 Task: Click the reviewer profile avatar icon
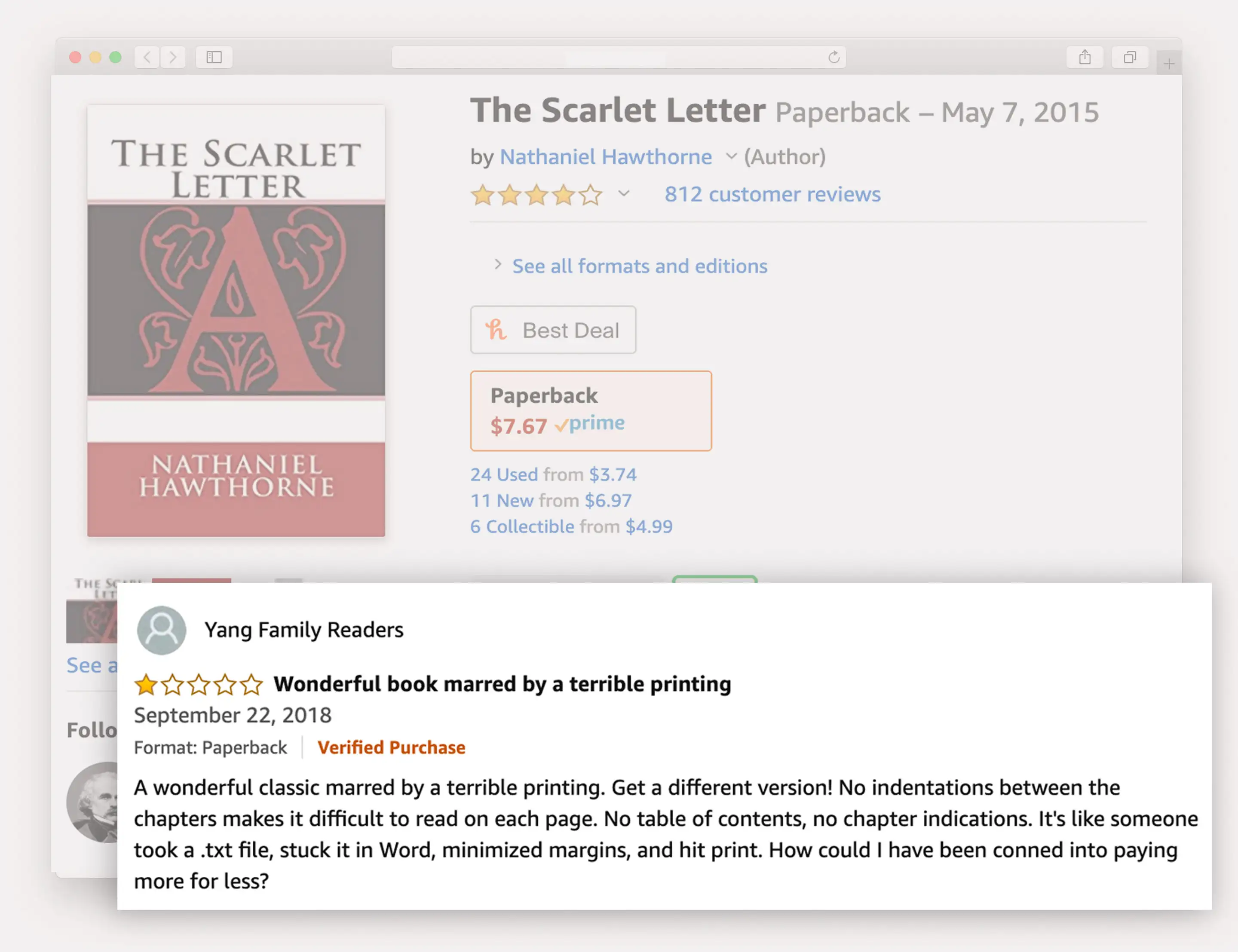click(x=162, y=630)
